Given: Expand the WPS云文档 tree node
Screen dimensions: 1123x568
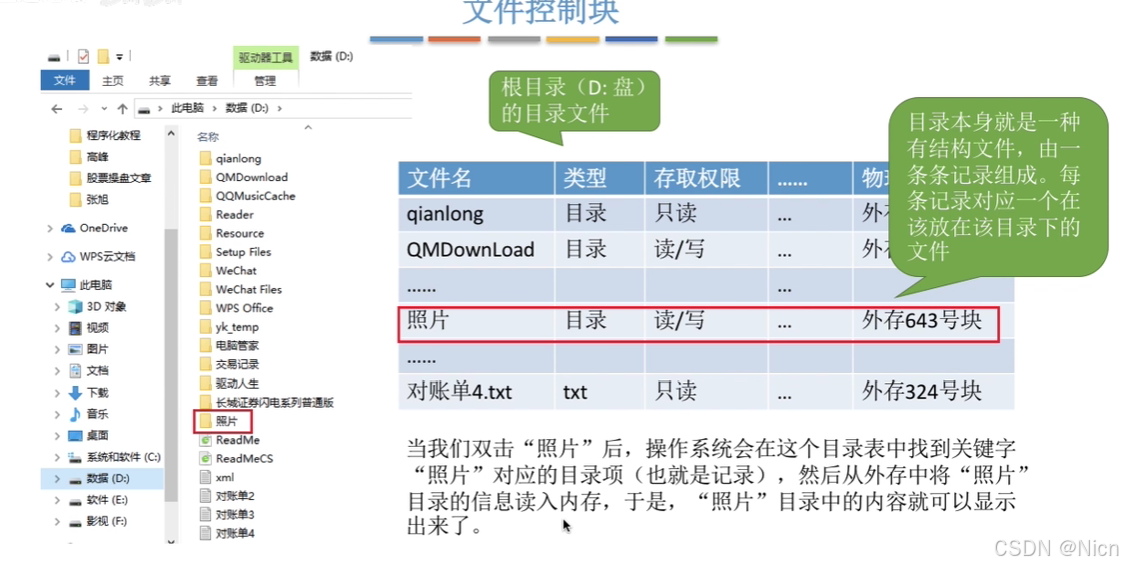Looking at the screenshot, I should click(x=49, y=256).
